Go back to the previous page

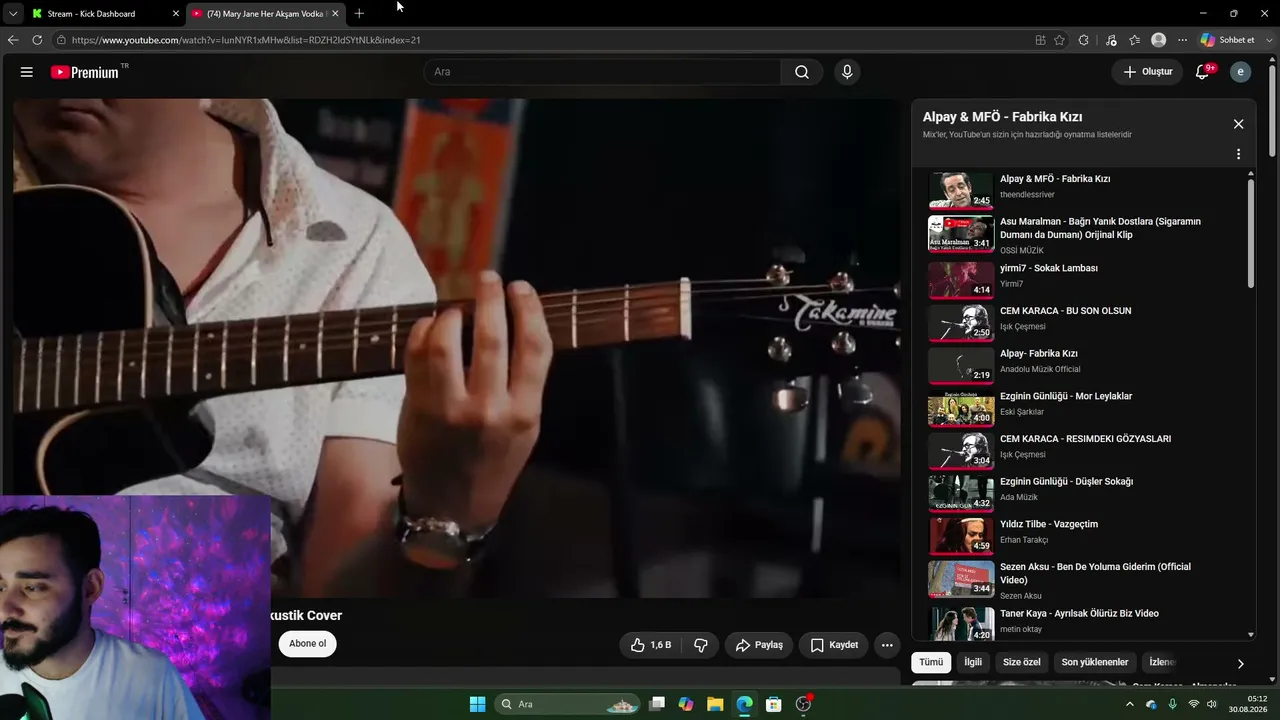(x=13, y=40)
